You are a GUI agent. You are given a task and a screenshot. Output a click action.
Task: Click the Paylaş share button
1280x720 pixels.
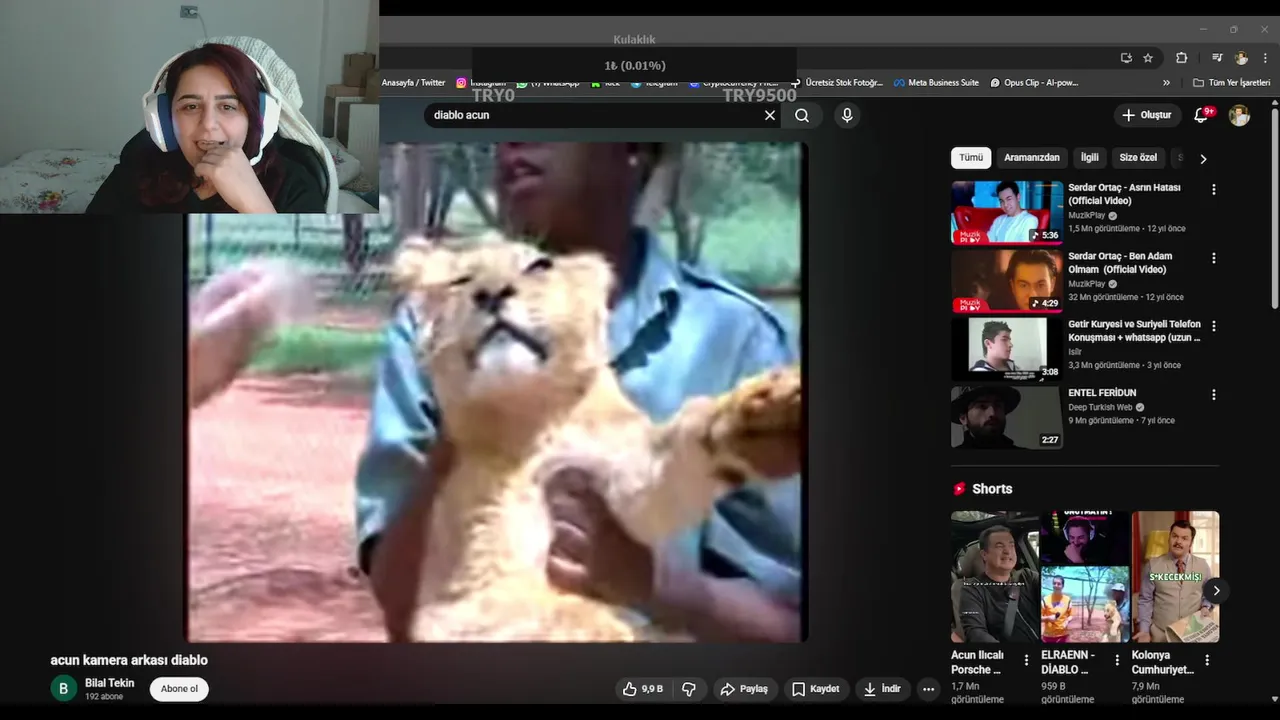(x=744, y=689)
